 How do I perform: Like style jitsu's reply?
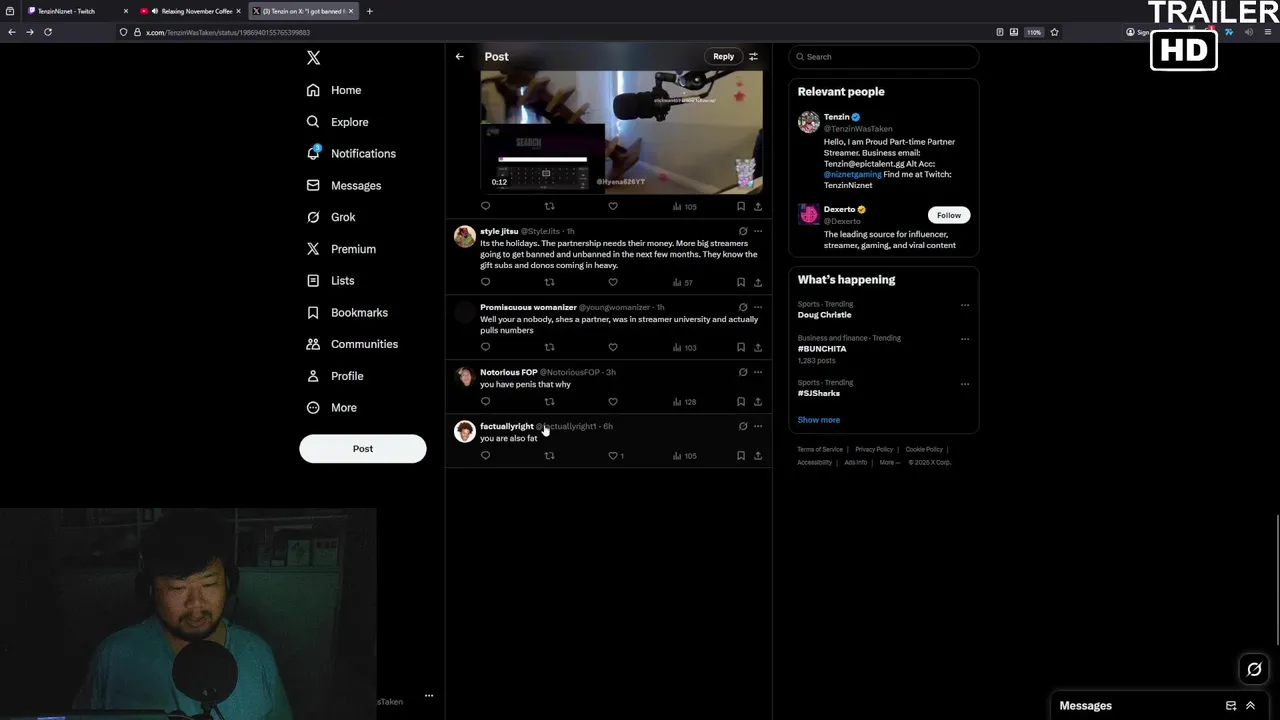pyautogui.click(x=613, y=282)
